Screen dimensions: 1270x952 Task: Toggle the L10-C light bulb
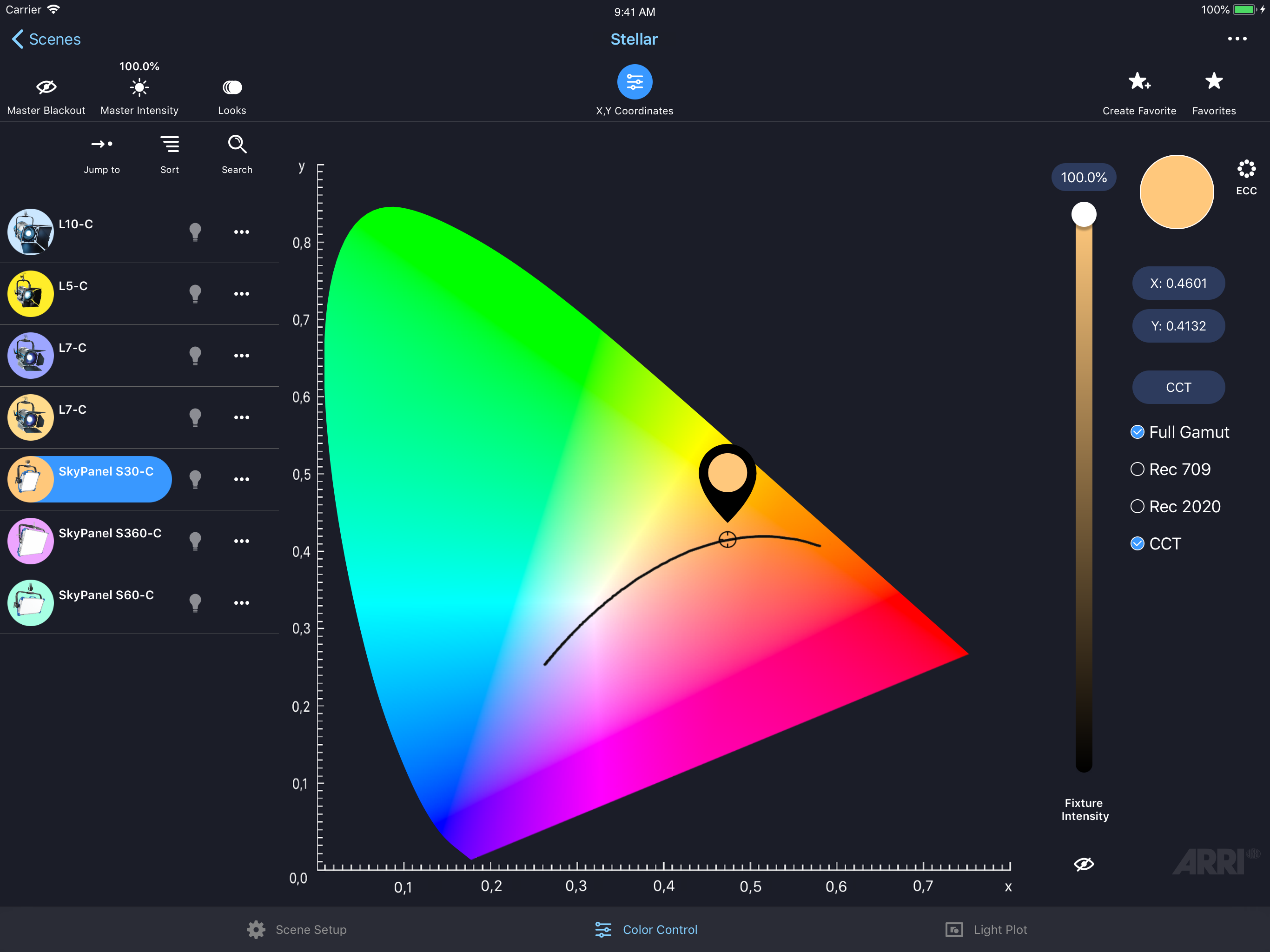coord(195,232)
